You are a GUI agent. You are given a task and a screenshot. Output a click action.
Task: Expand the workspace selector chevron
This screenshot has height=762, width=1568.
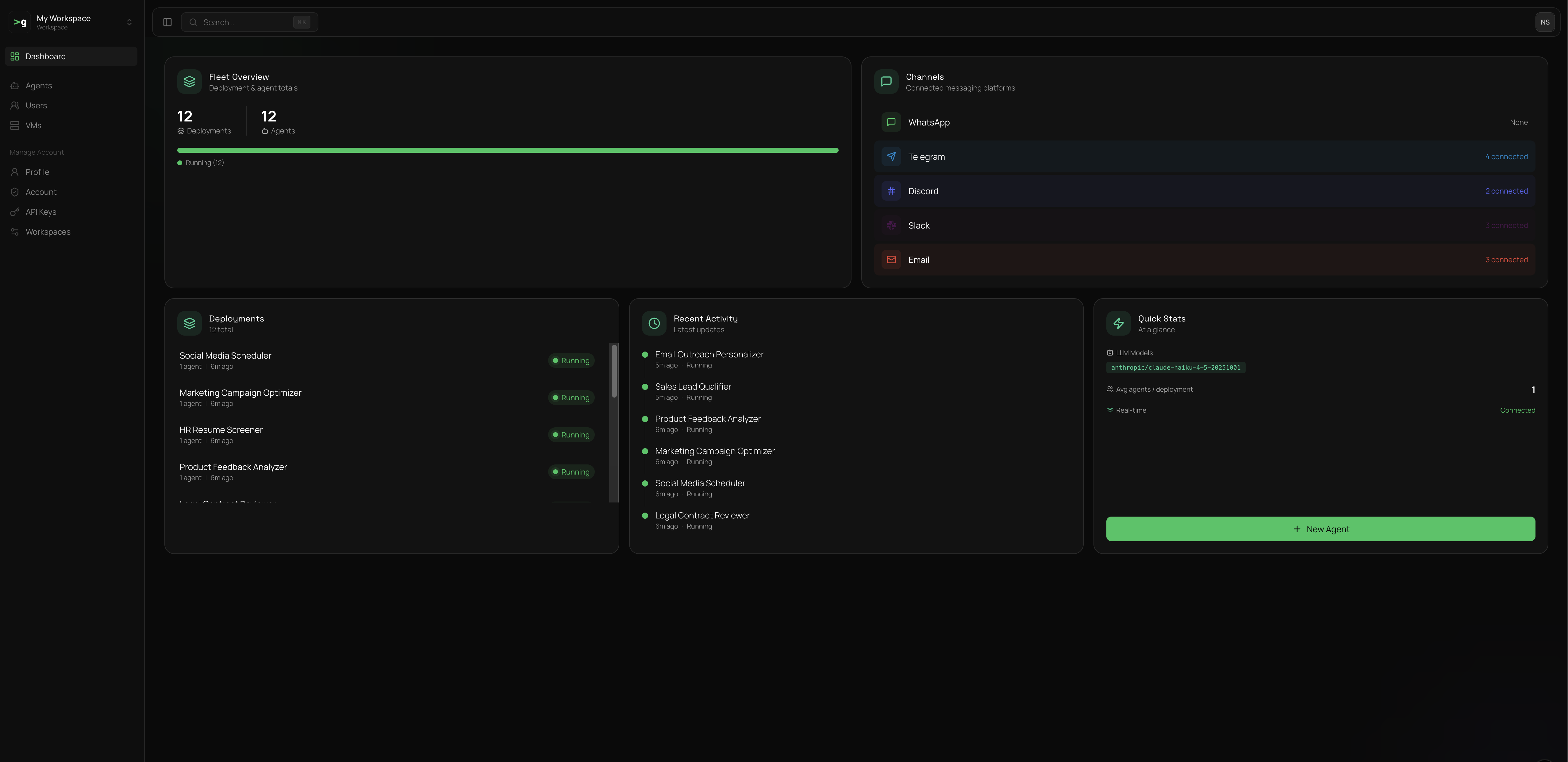[130, 22]
